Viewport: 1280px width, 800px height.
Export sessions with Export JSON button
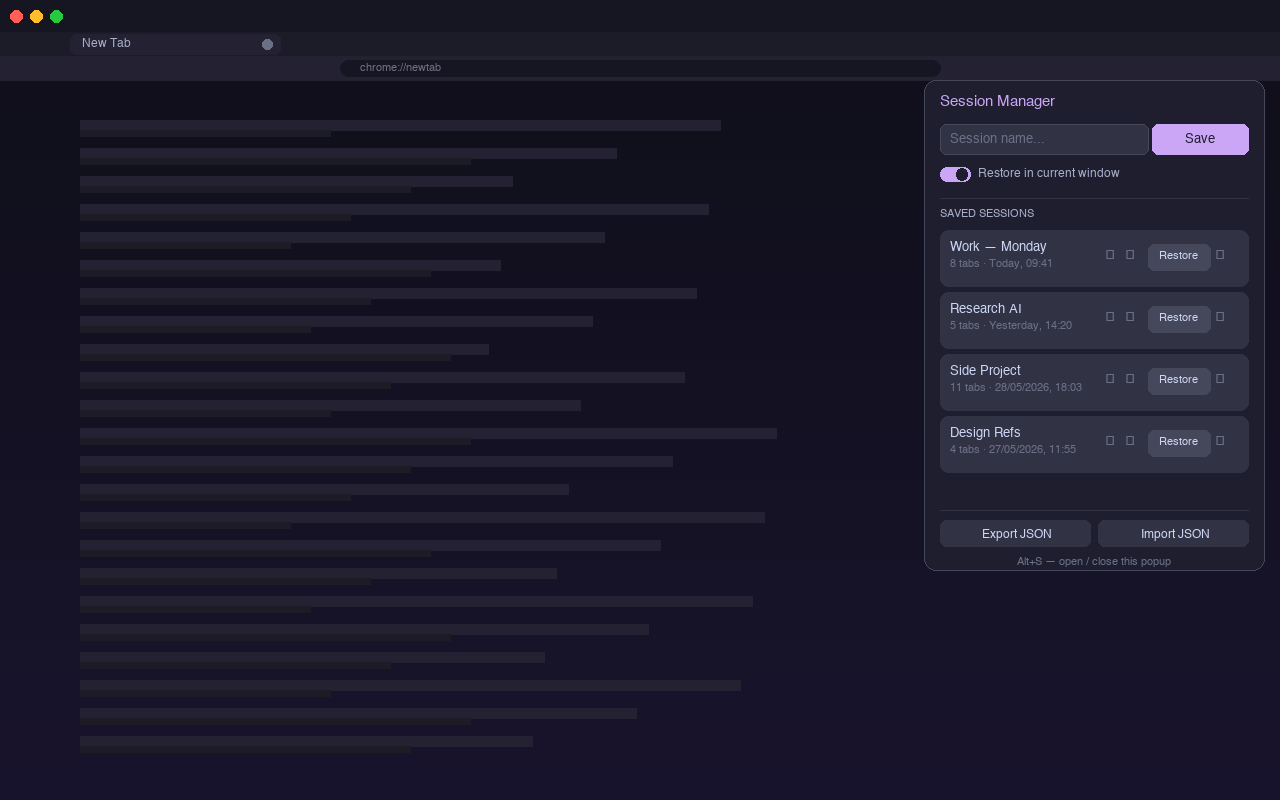pos(1015,534)
